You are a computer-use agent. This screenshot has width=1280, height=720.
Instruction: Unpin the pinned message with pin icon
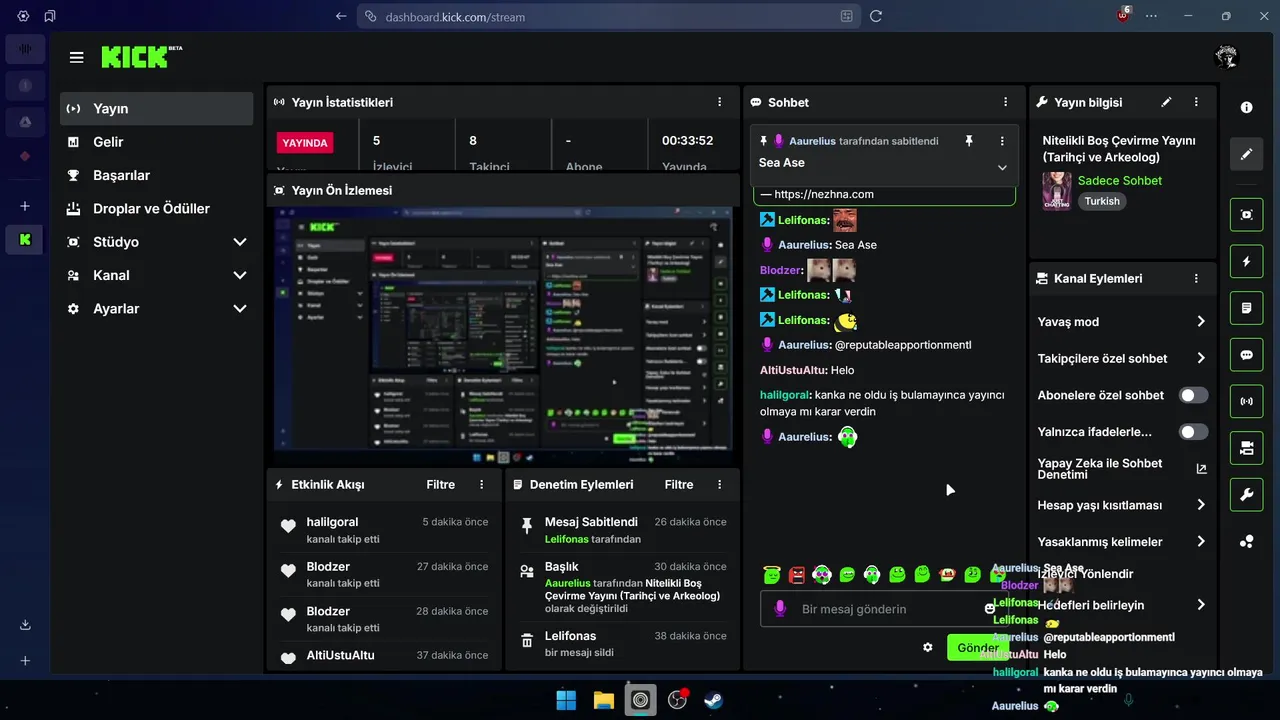(x=968, y=141)
